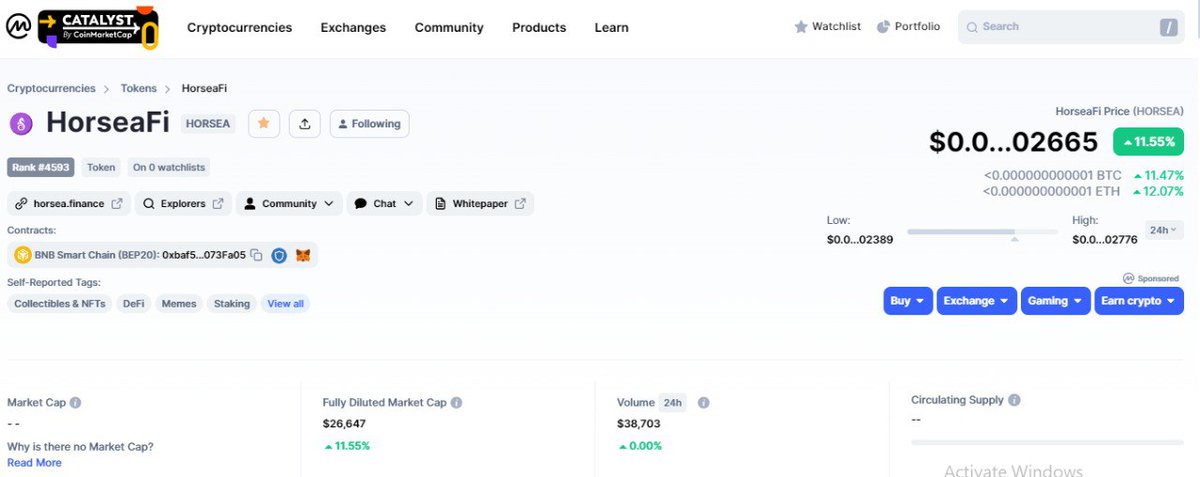Click the Circulating Supply progress bar
The image size is (1200, 477).
(1047, 441)
